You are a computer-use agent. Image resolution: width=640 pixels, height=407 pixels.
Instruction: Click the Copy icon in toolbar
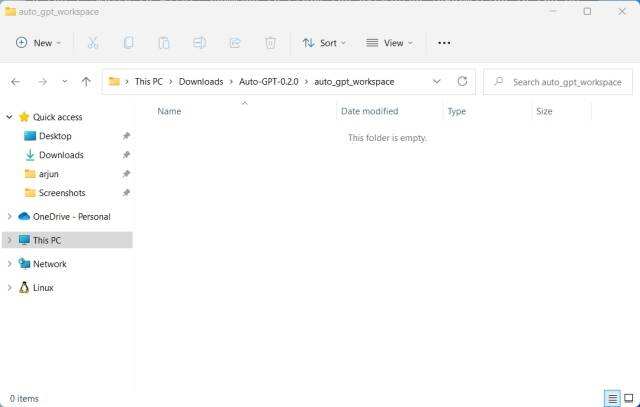128,43
